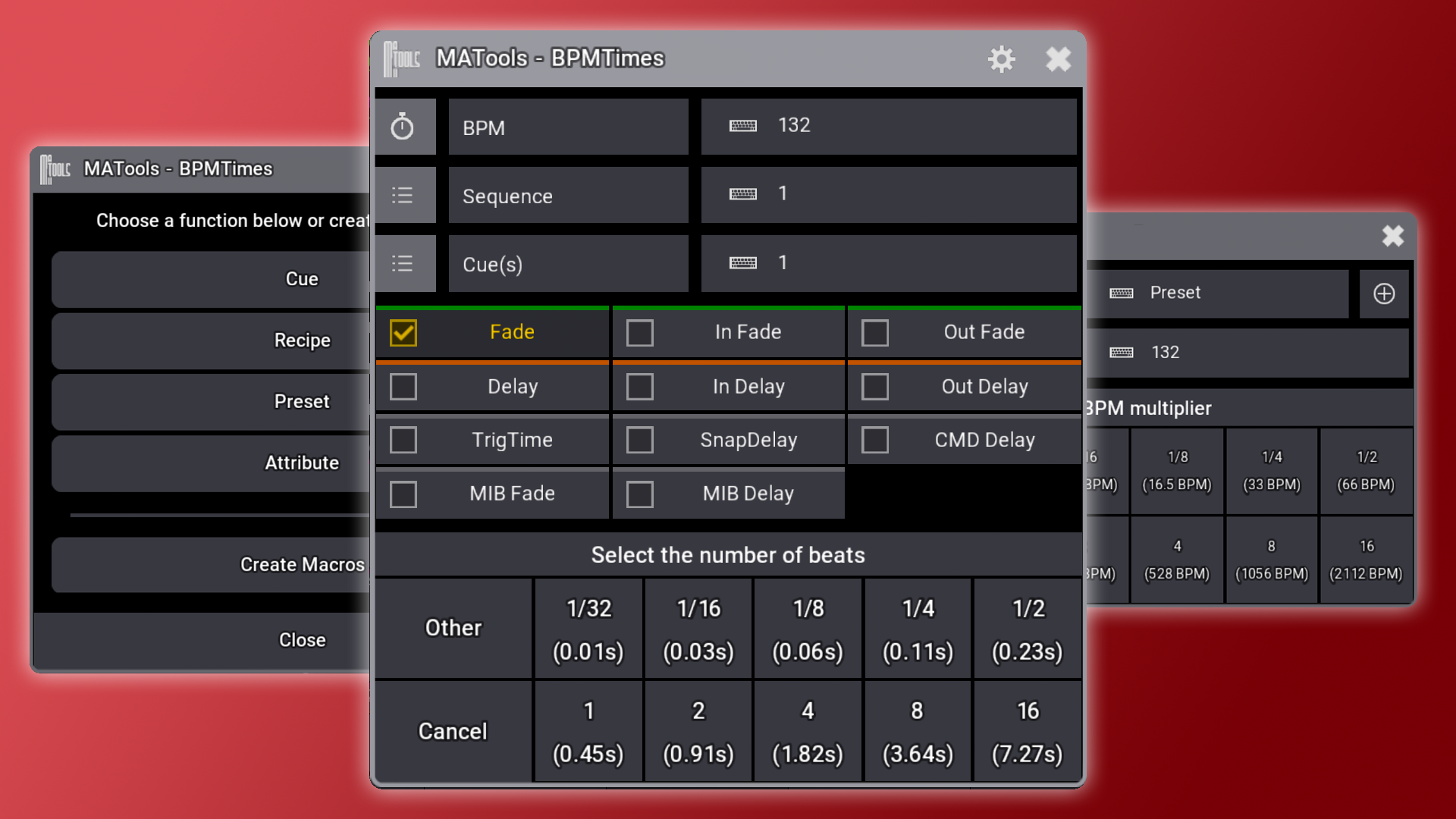Select 16 (2112 BPM) multiplier

click(x=1366, y=560)
